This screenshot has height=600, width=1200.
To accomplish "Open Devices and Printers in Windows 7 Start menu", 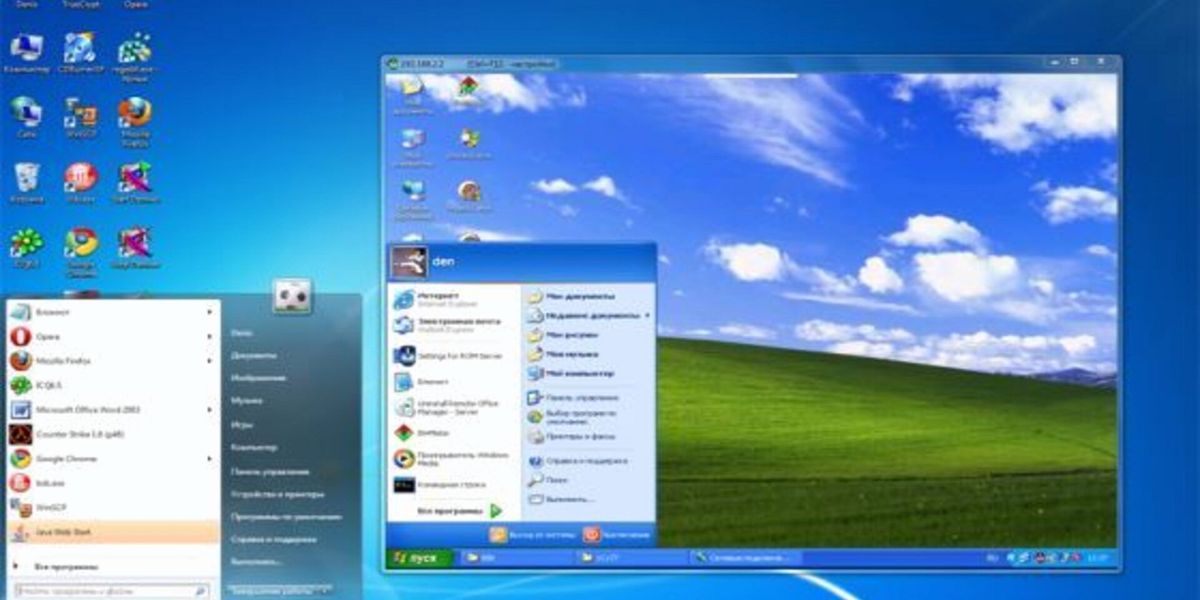I will point(277,494).
